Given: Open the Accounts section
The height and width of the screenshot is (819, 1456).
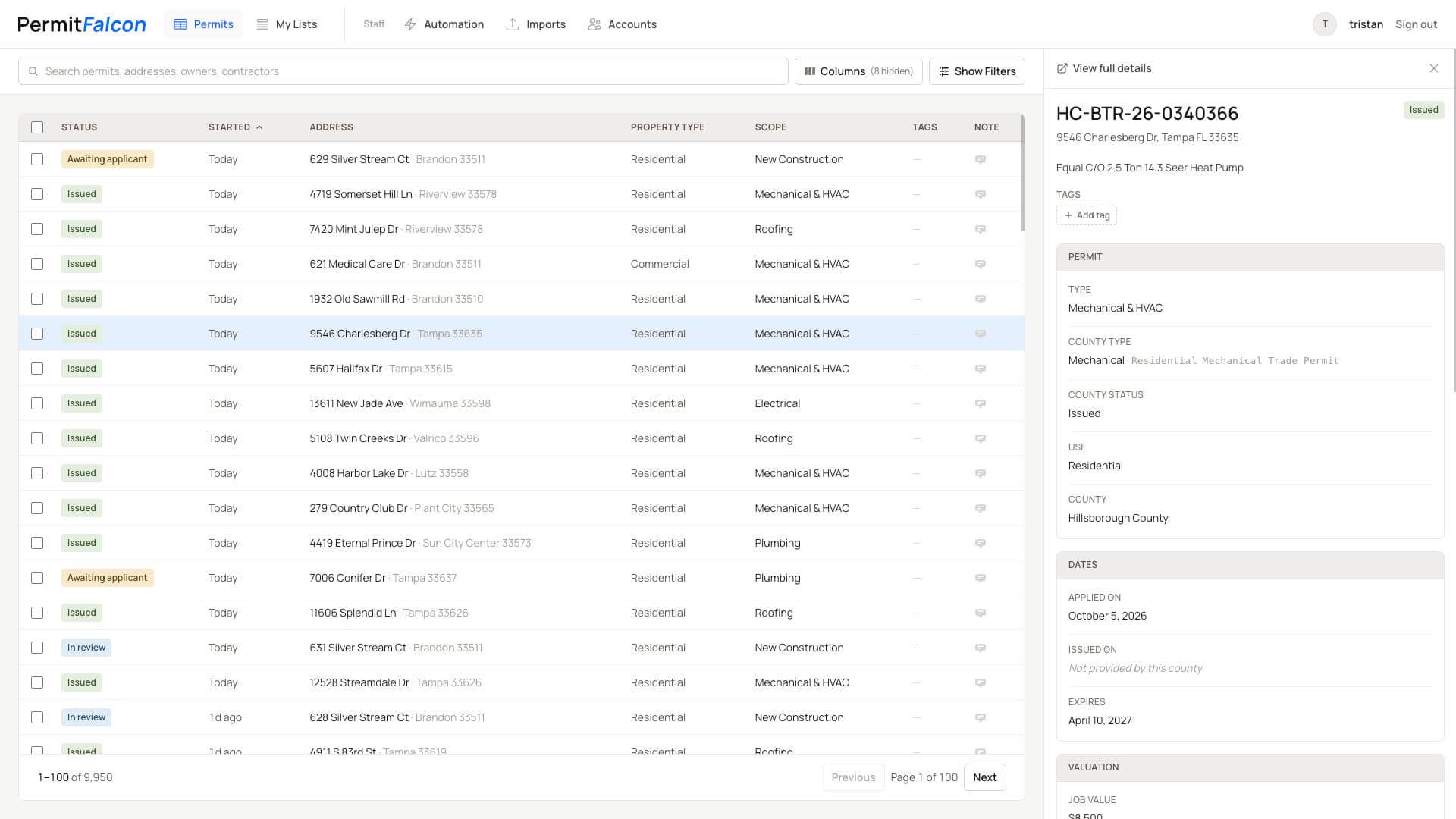Looking at the screenshot, I should (x=622, y=24).
